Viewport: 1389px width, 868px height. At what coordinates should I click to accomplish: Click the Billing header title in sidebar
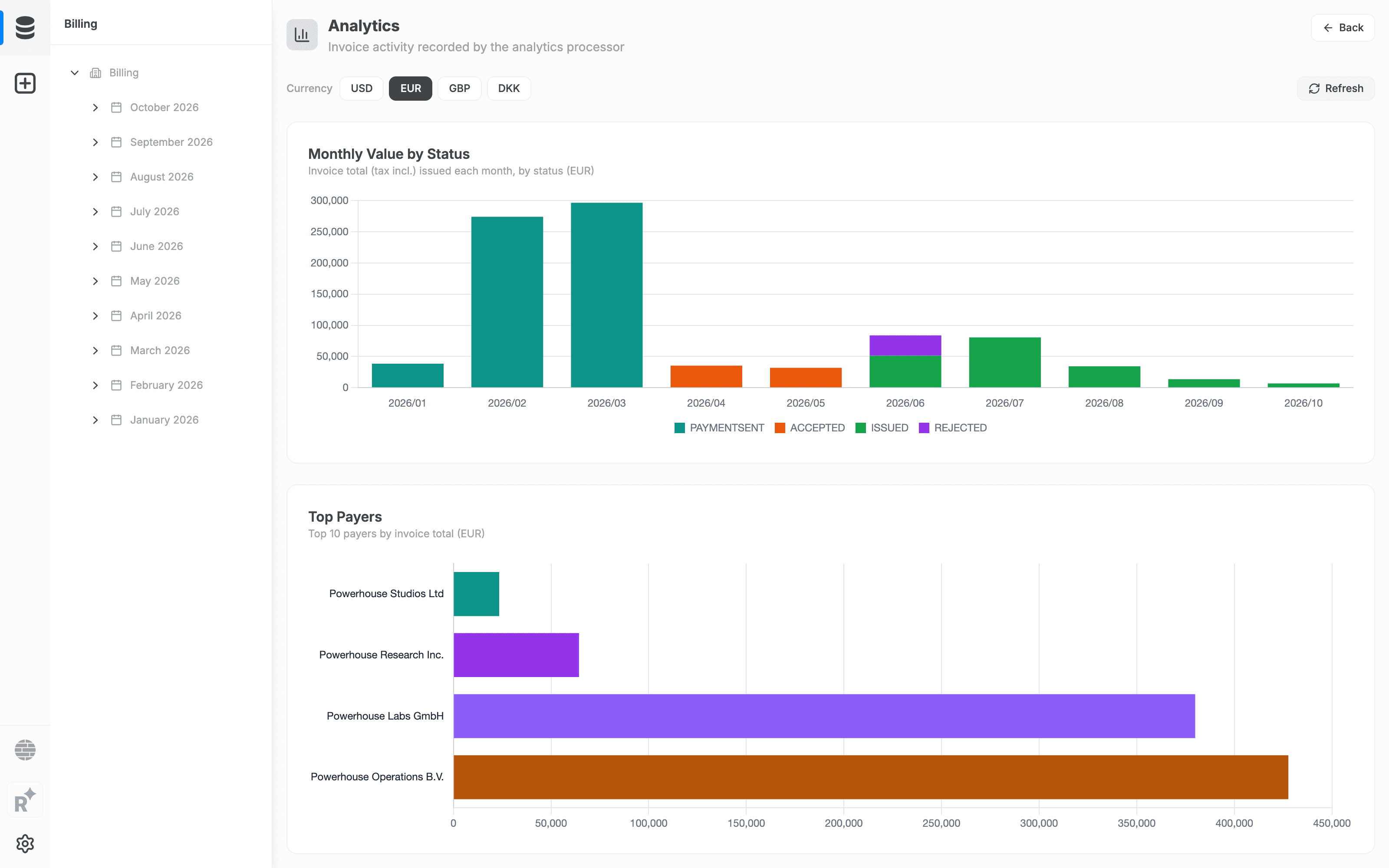tap(81, 23)
